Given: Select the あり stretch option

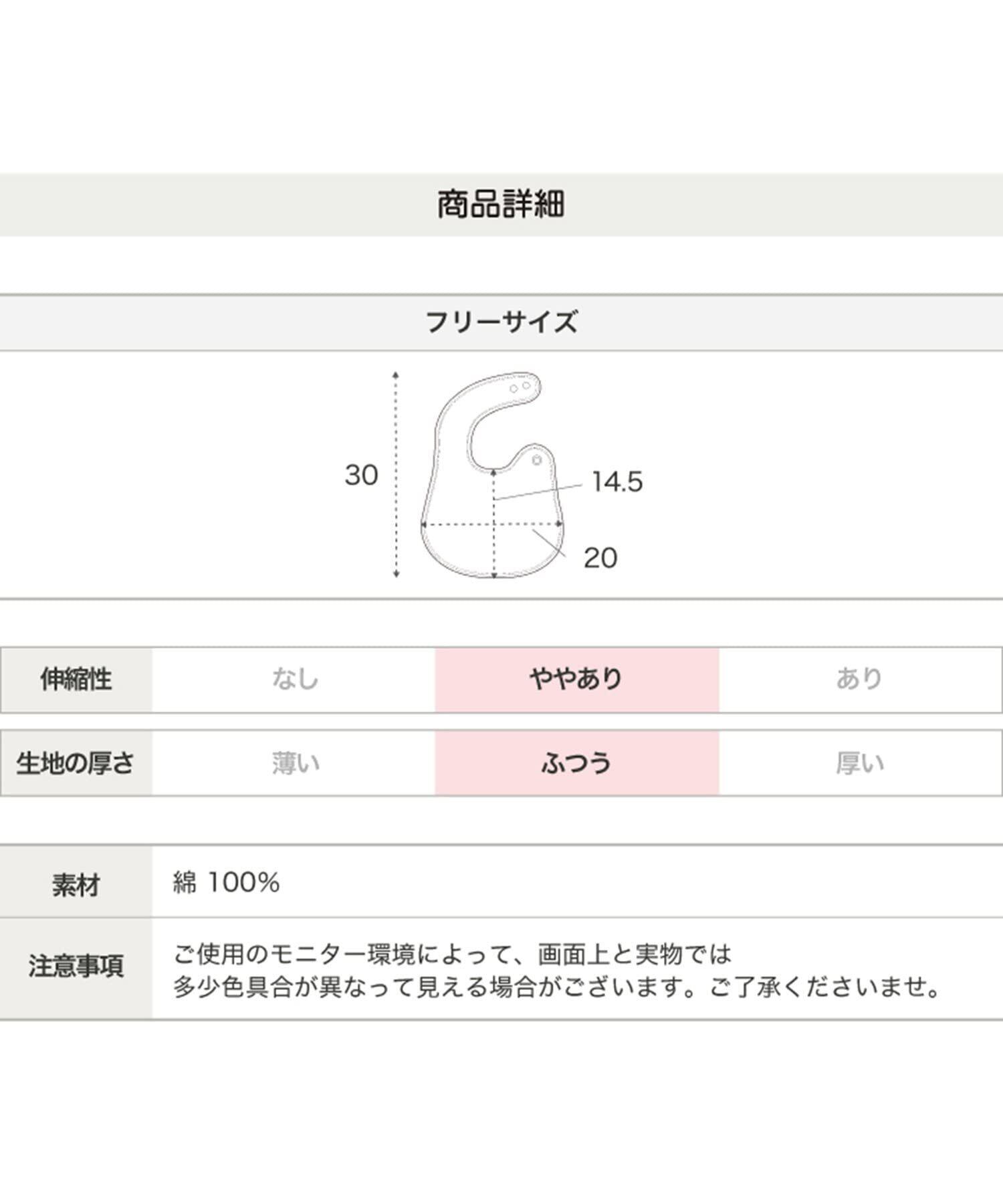Looking at the screenshot, I should [x=859, y=680].
